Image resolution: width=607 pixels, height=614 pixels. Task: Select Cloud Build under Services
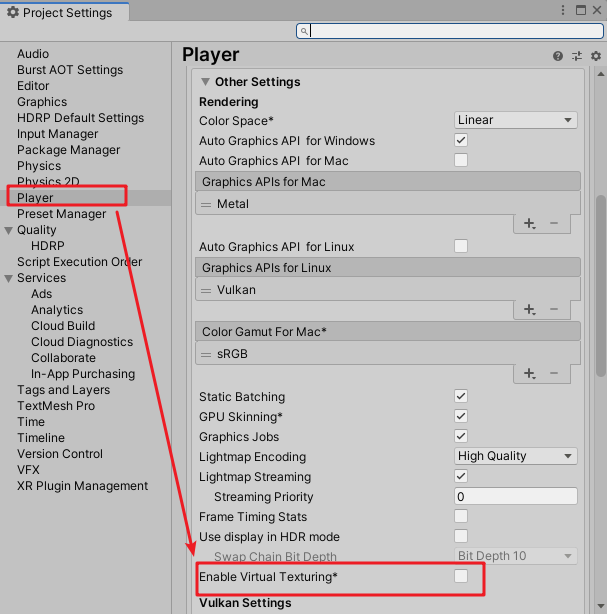(63, 326)
